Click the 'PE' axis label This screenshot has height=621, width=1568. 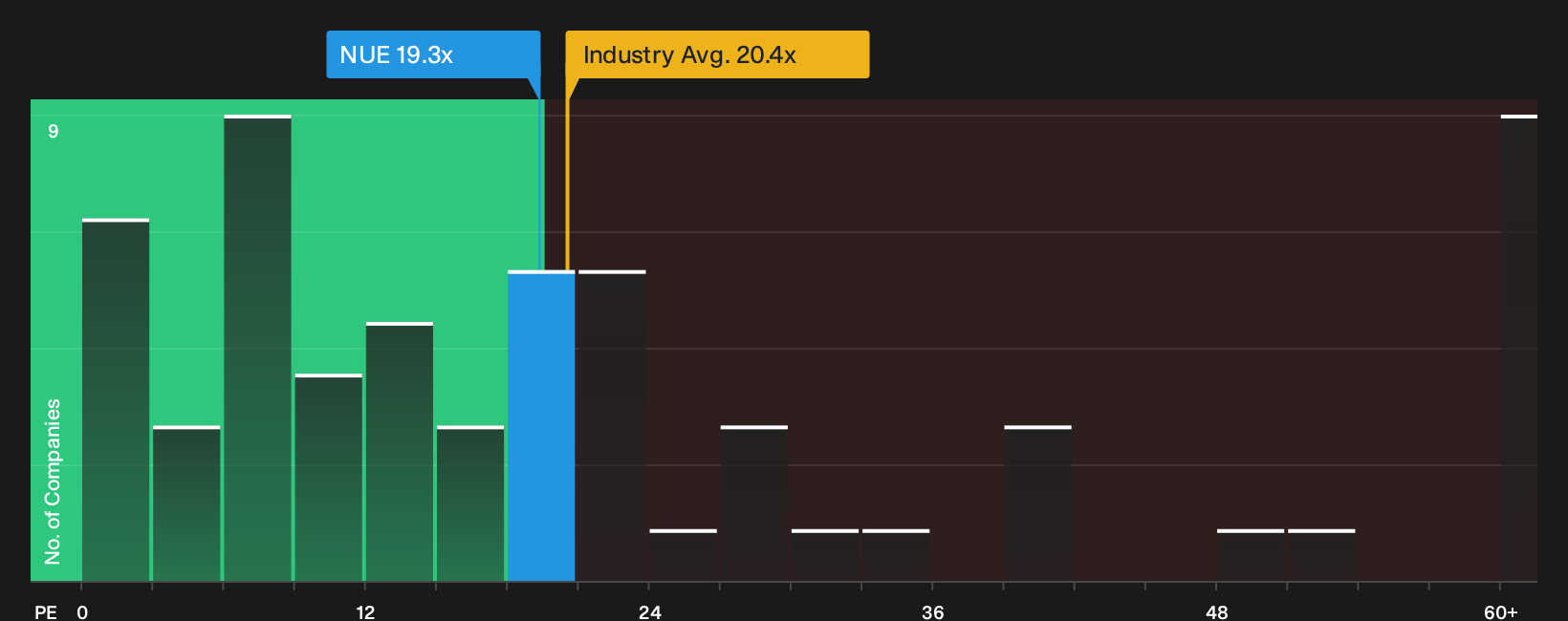[46, 612]
